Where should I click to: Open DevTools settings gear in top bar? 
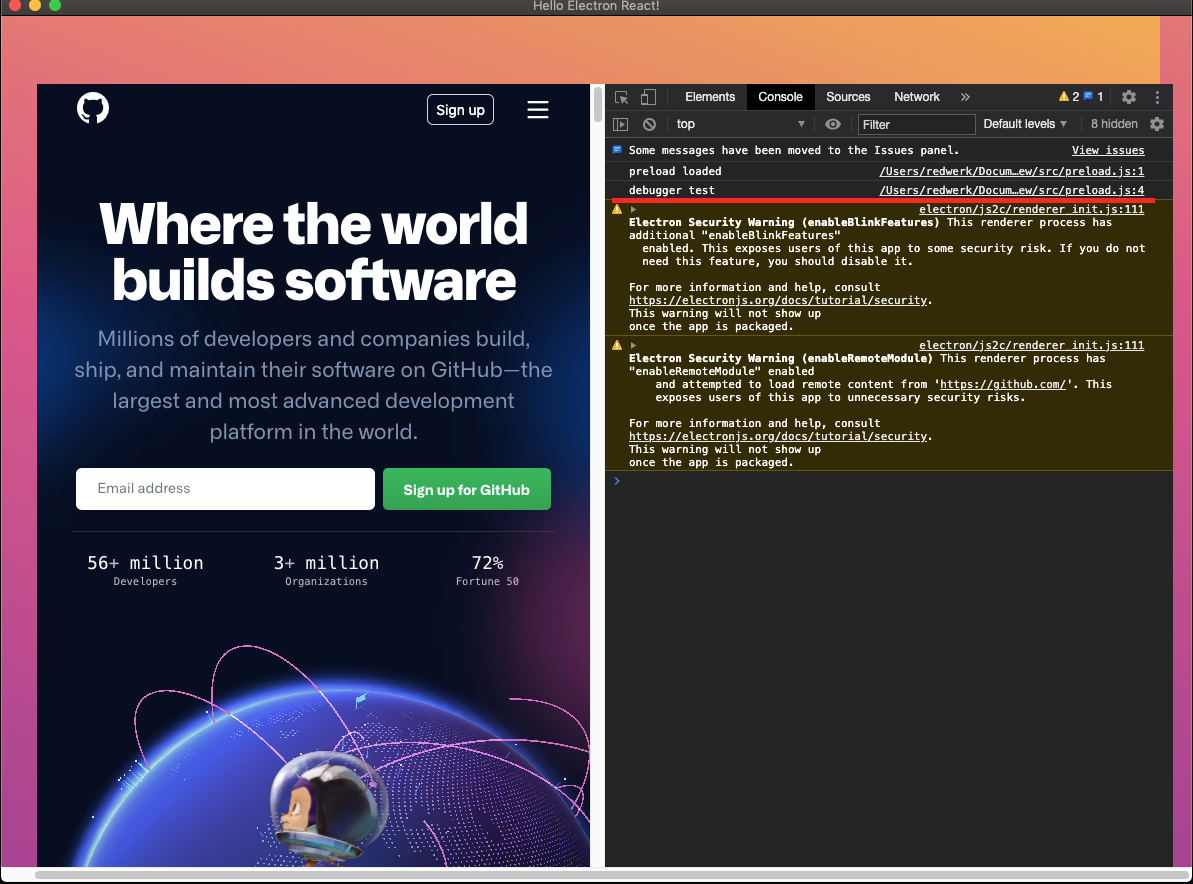click(1129, 97)
